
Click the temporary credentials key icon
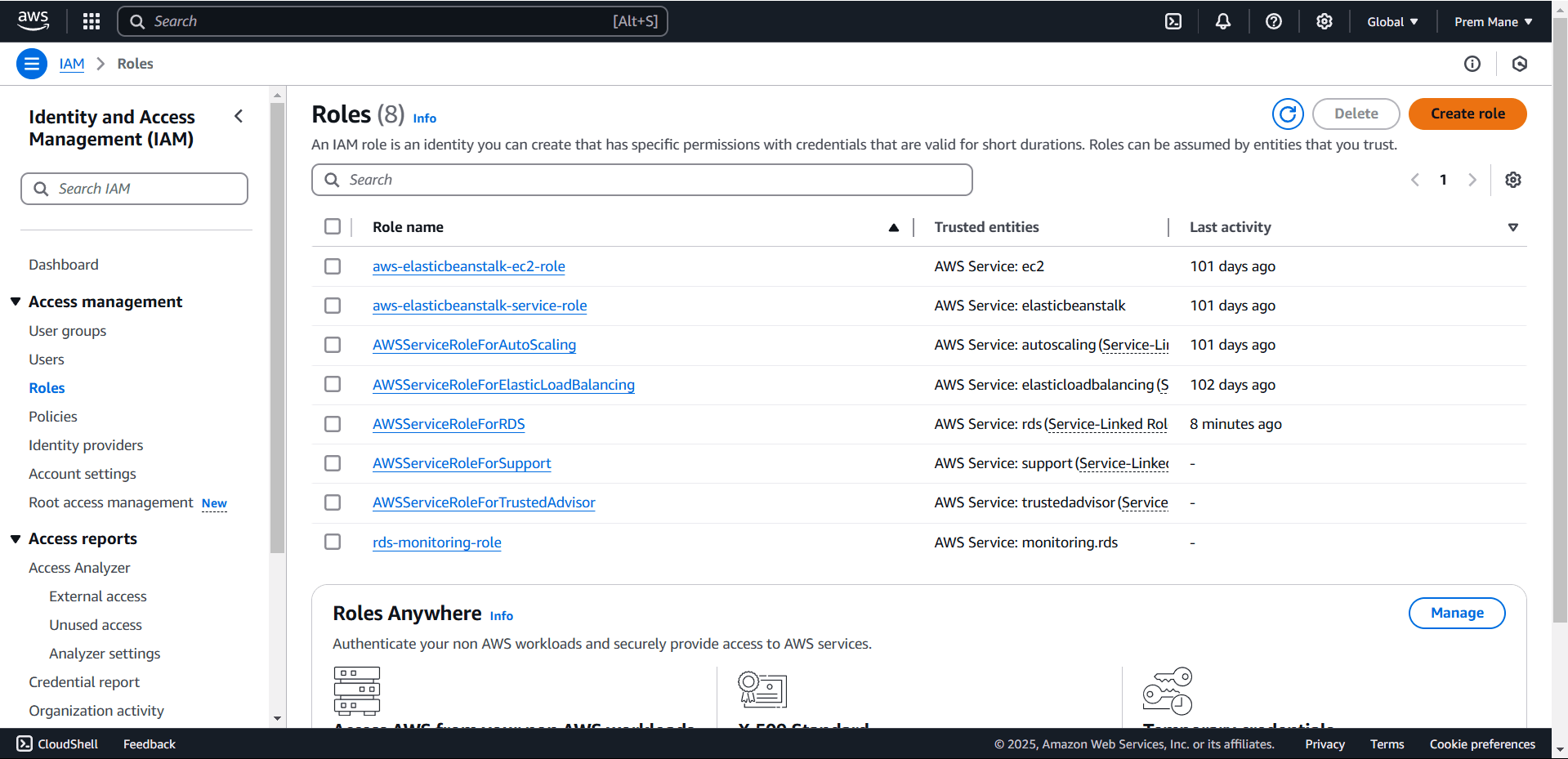pos(1168,691)
